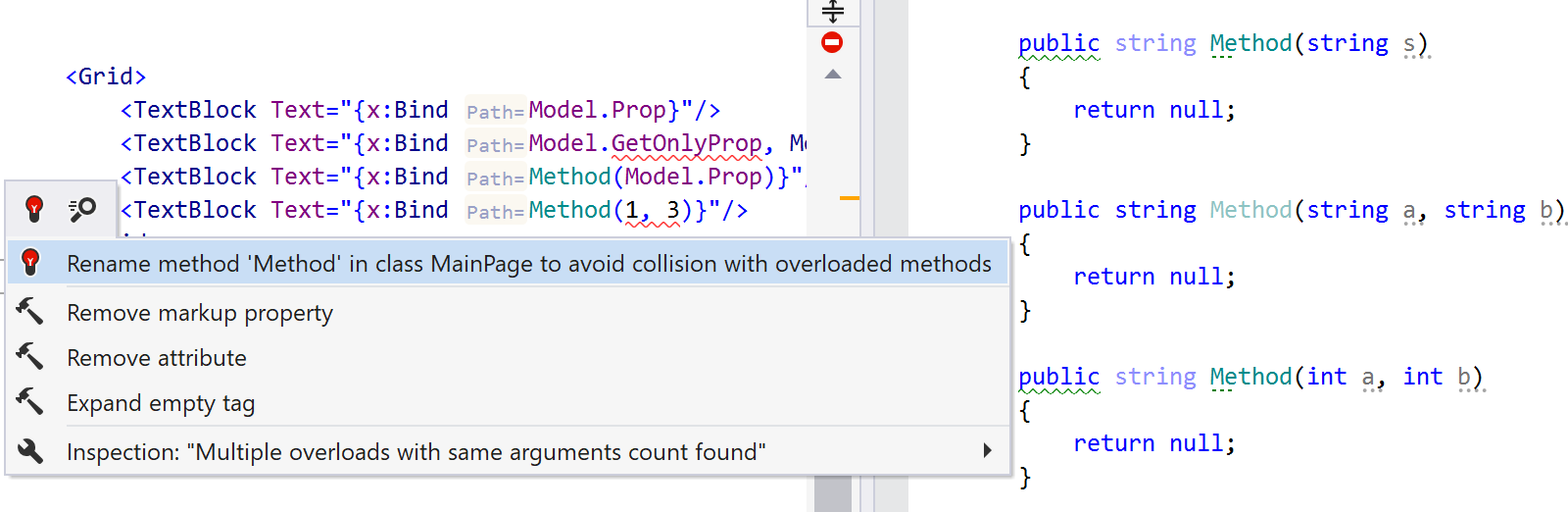Image resolution: width=1568 pixels, height=512 pixels.
Task: Click the Find Action magnifier icon
Action: tap(82, 208)
